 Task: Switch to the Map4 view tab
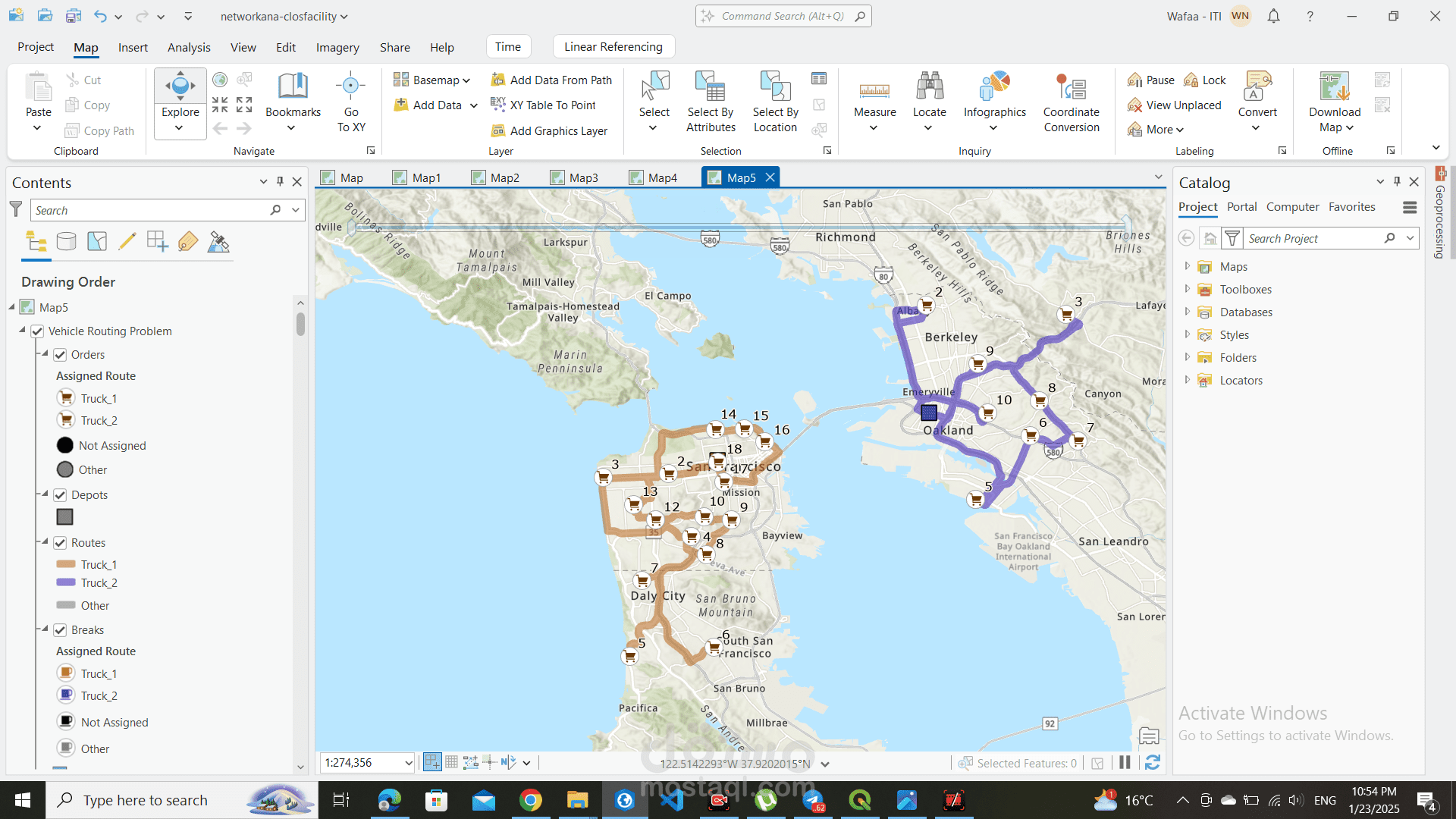(x=654, y=177)
